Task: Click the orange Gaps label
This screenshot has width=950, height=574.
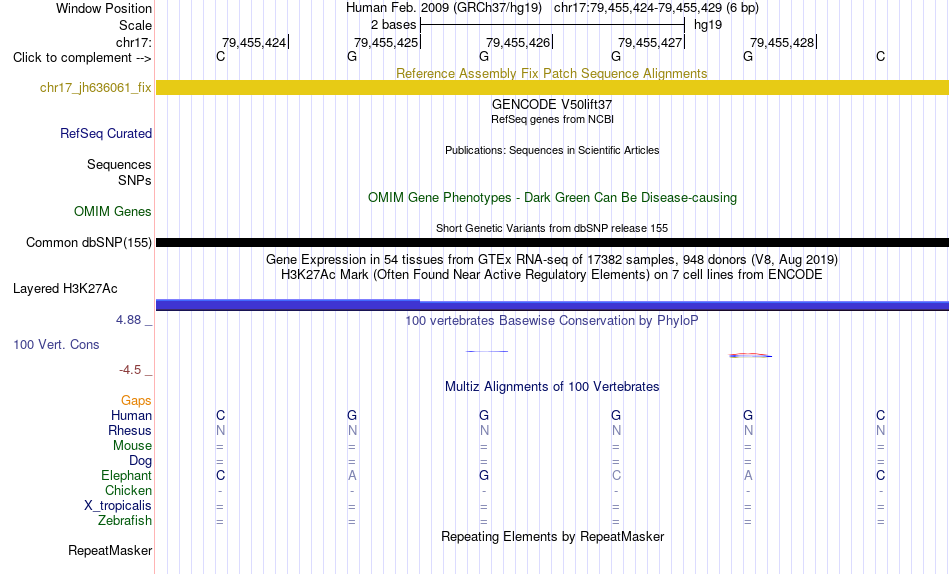Action: (x=136, y=400)
